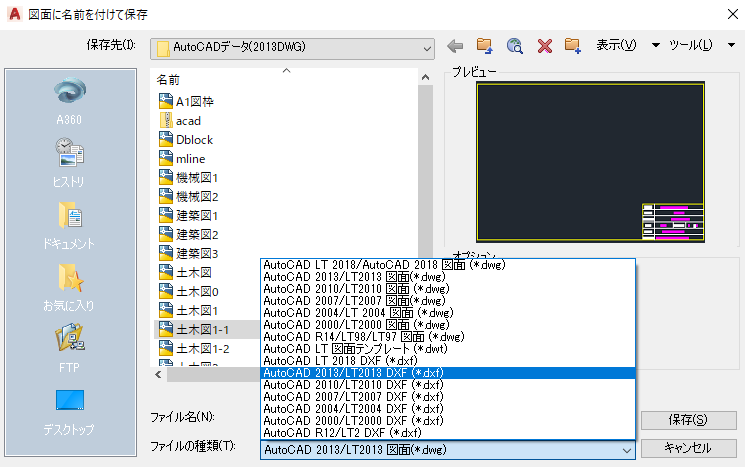Screen dimensions: 745x467
Task: Select file 建築図2
Action: pyautogui.click(x=189, y=234)
